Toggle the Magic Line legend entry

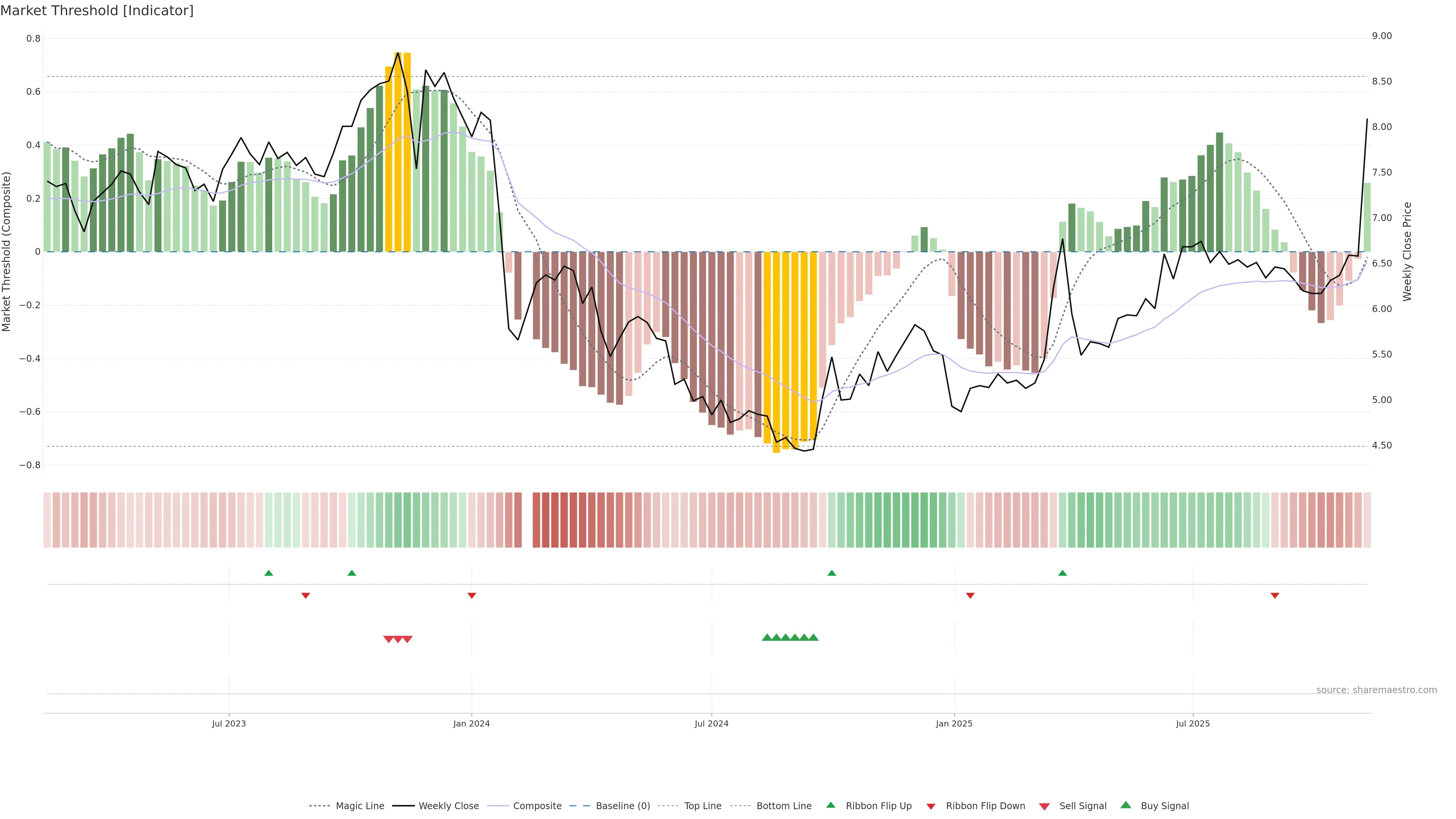pos(359,806)
